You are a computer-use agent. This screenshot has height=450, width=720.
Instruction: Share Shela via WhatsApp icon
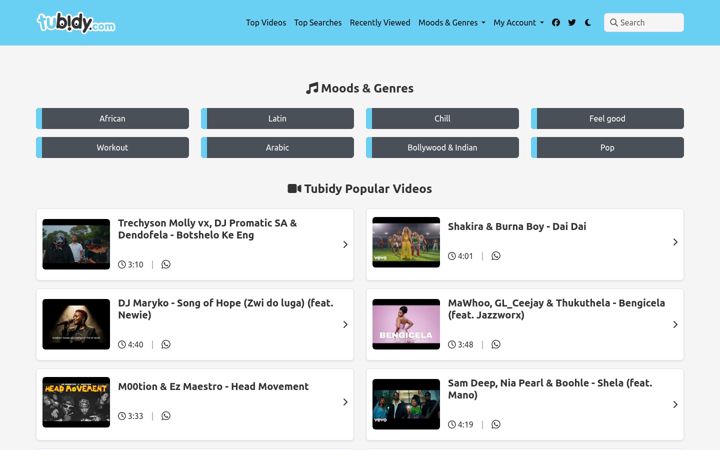pyautogui.click(x=496, y=424)
